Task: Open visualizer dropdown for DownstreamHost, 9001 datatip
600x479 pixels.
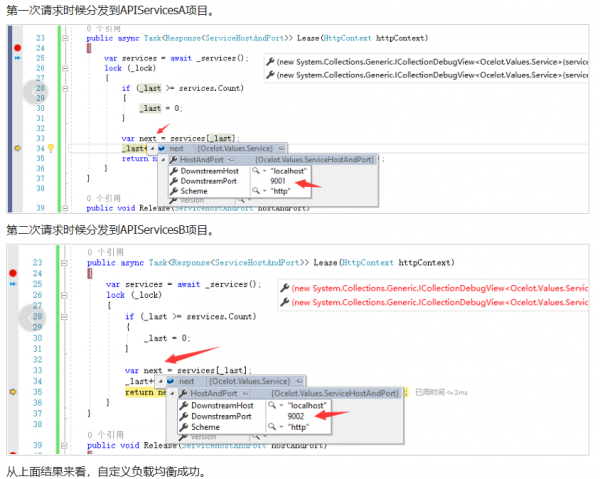Action: tap(264, 171)
